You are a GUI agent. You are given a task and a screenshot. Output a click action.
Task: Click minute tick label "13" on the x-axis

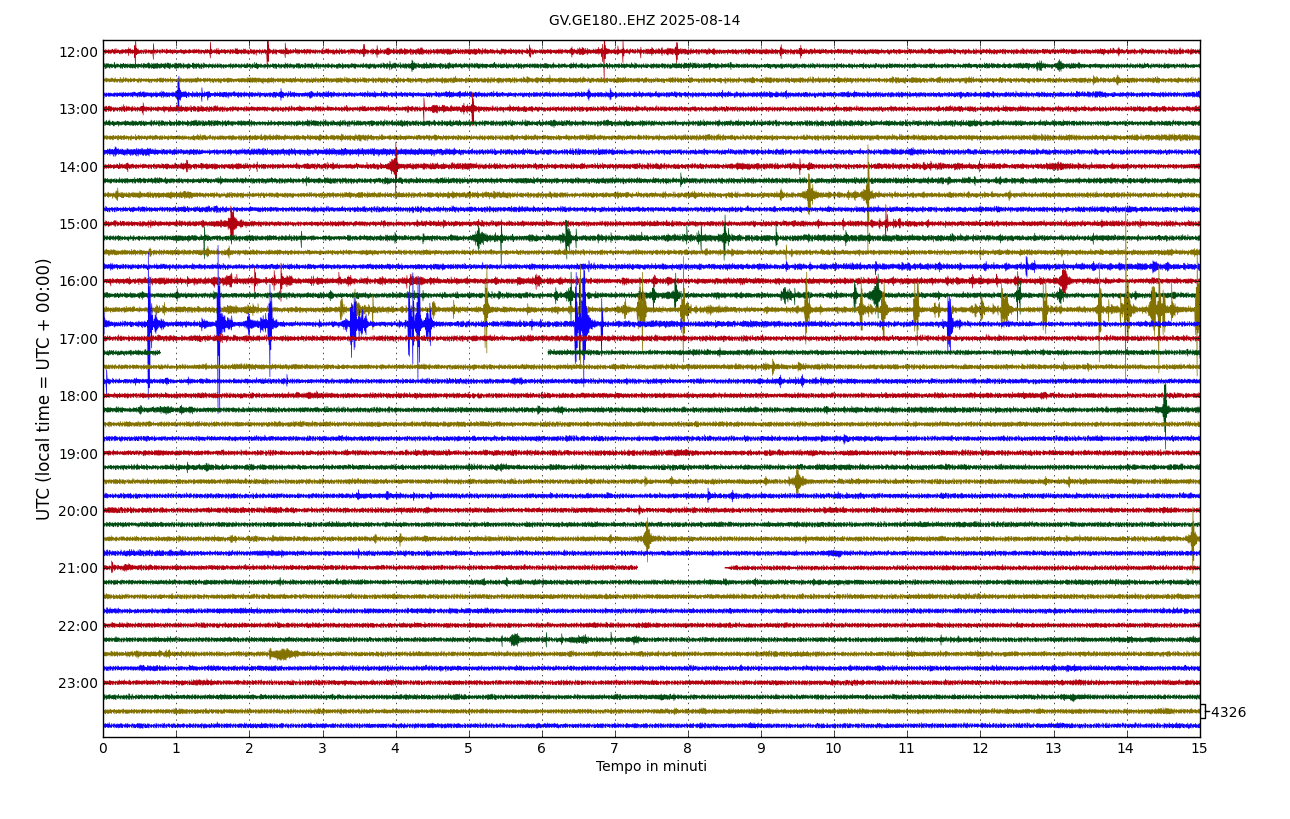pyautogui.click(x=1053, y=748)
